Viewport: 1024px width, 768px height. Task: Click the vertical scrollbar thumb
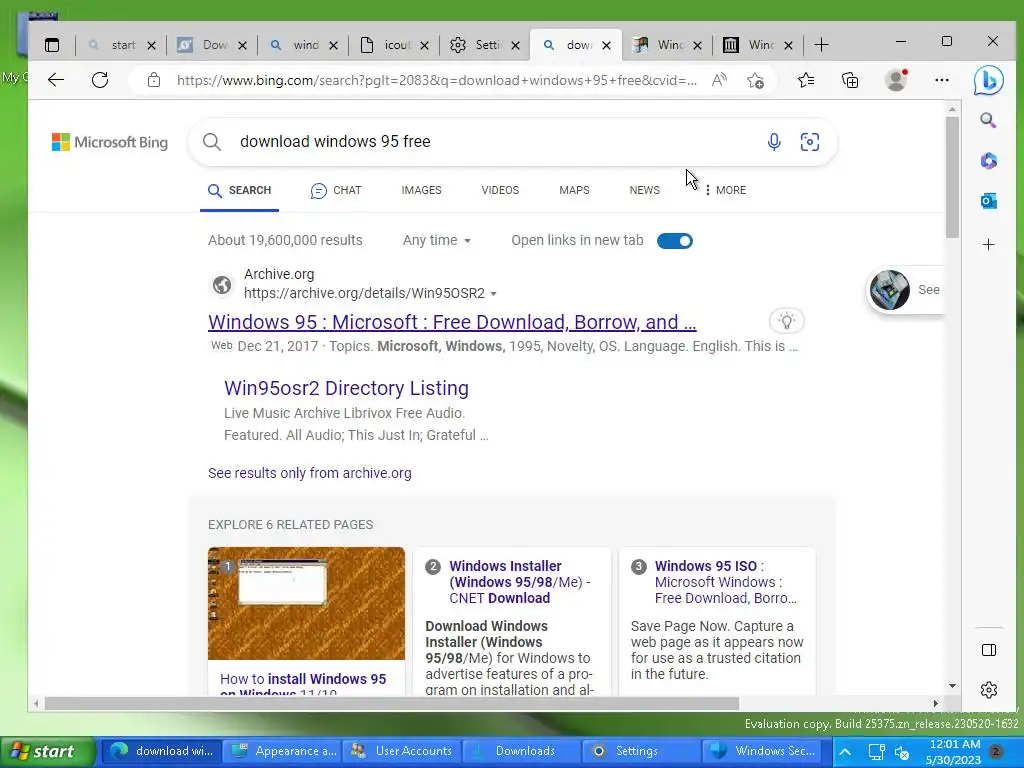(952, 178)
